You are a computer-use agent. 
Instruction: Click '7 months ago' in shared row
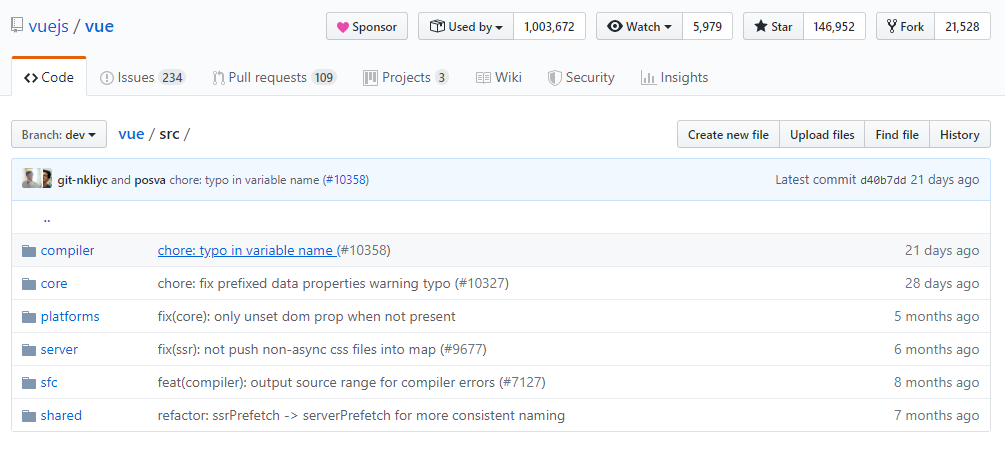[x=936, y=415]
